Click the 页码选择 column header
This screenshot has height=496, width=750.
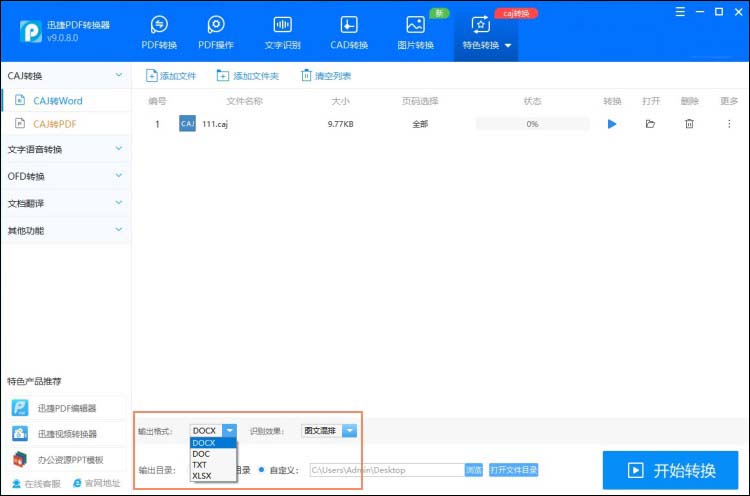(x=420, y=101)
